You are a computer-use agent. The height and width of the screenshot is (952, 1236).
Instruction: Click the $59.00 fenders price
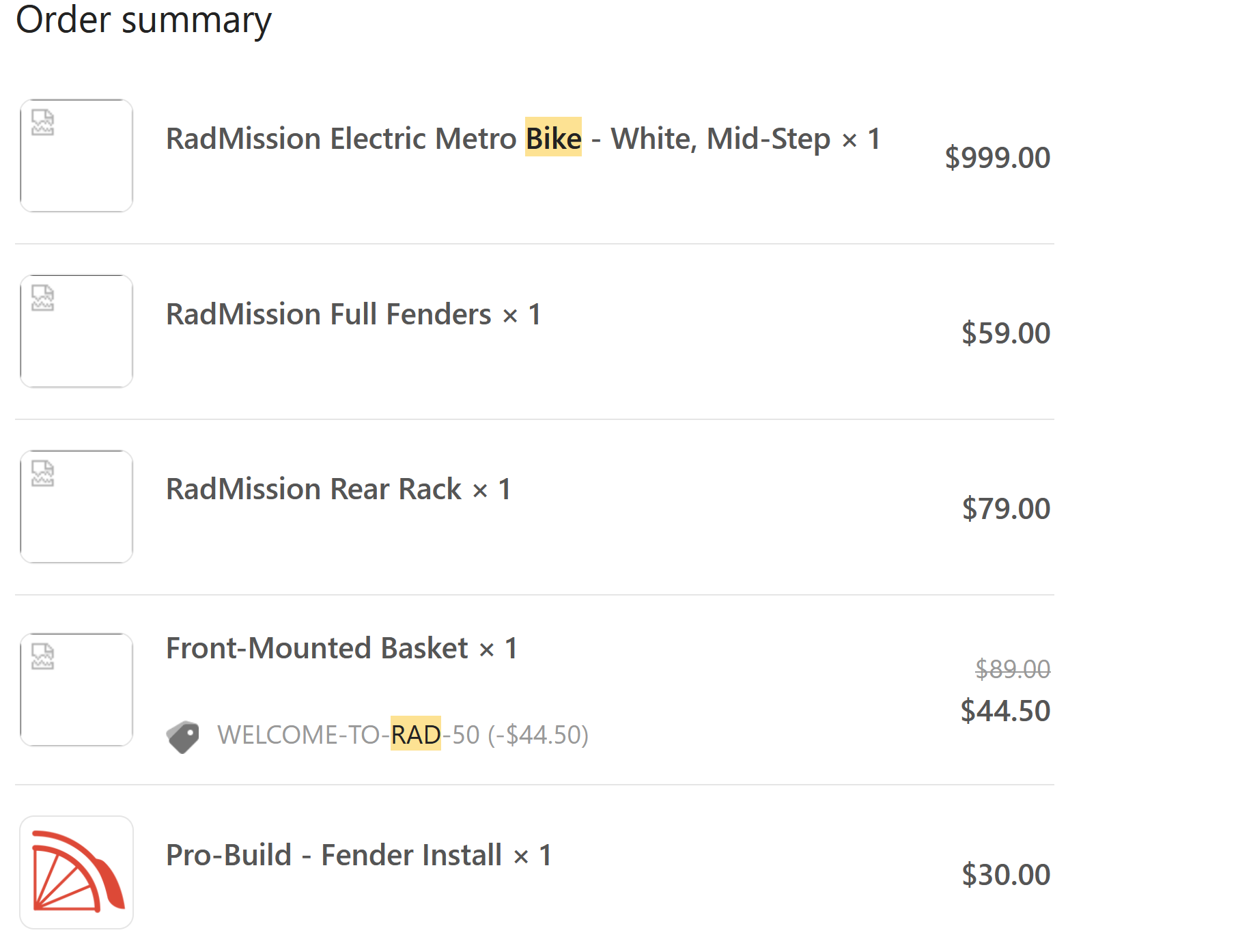pyautogui.click(x=1005, y=333)
